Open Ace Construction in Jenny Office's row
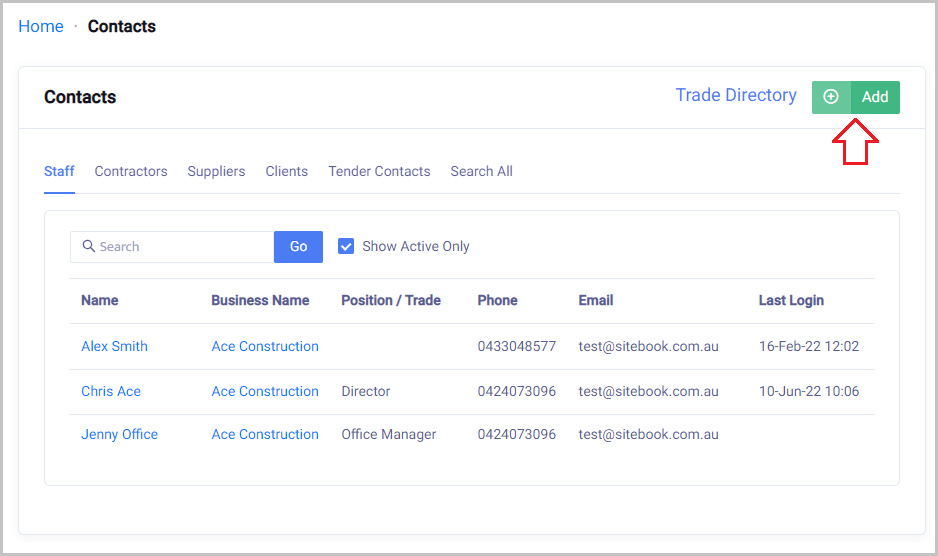The image size is (938, 556). pos(265,434)
